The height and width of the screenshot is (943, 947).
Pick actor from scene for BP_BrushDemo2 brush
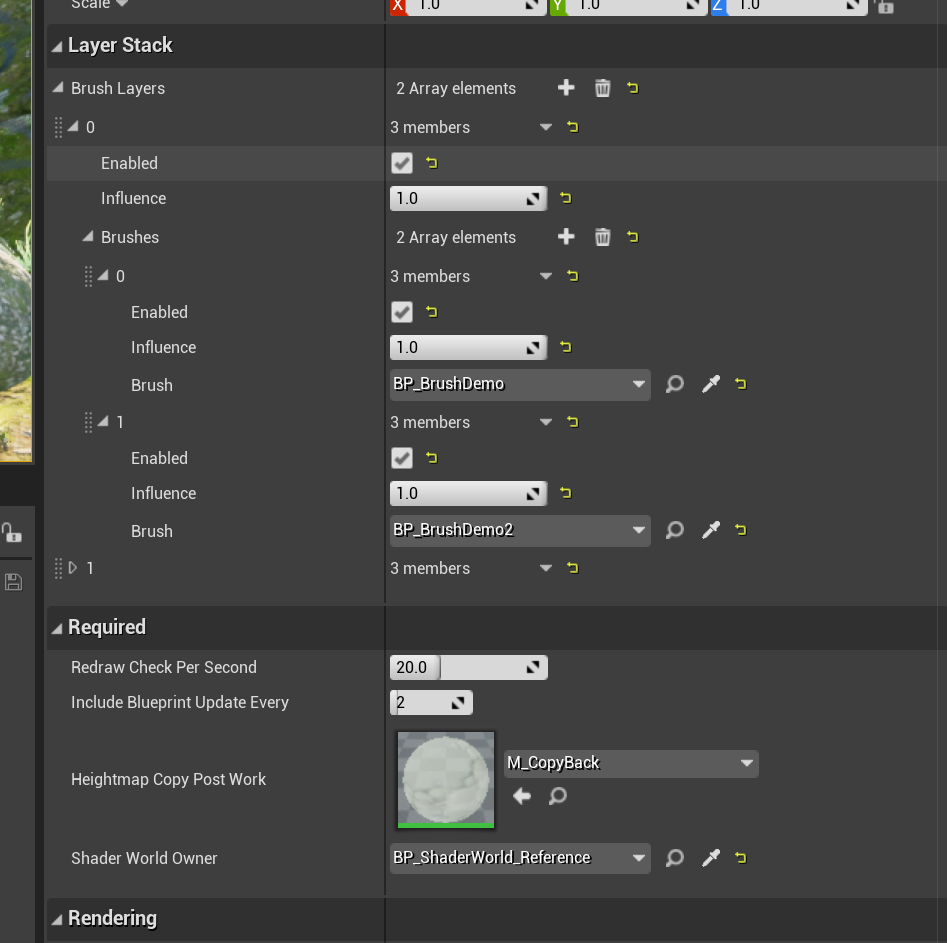[x=711, y=531]
